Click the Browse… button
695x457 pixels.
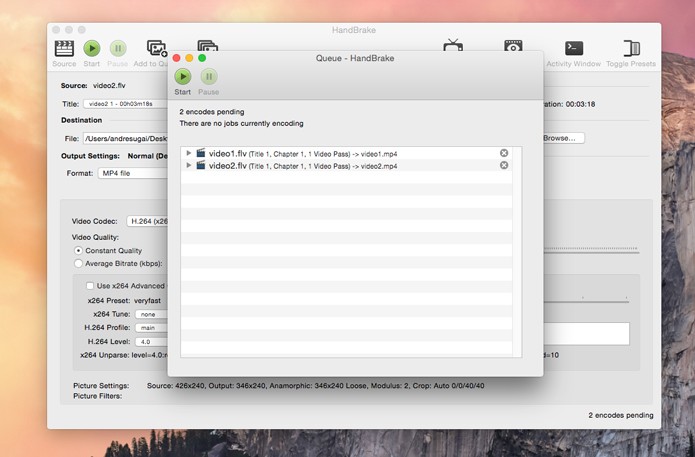(563, 138)
